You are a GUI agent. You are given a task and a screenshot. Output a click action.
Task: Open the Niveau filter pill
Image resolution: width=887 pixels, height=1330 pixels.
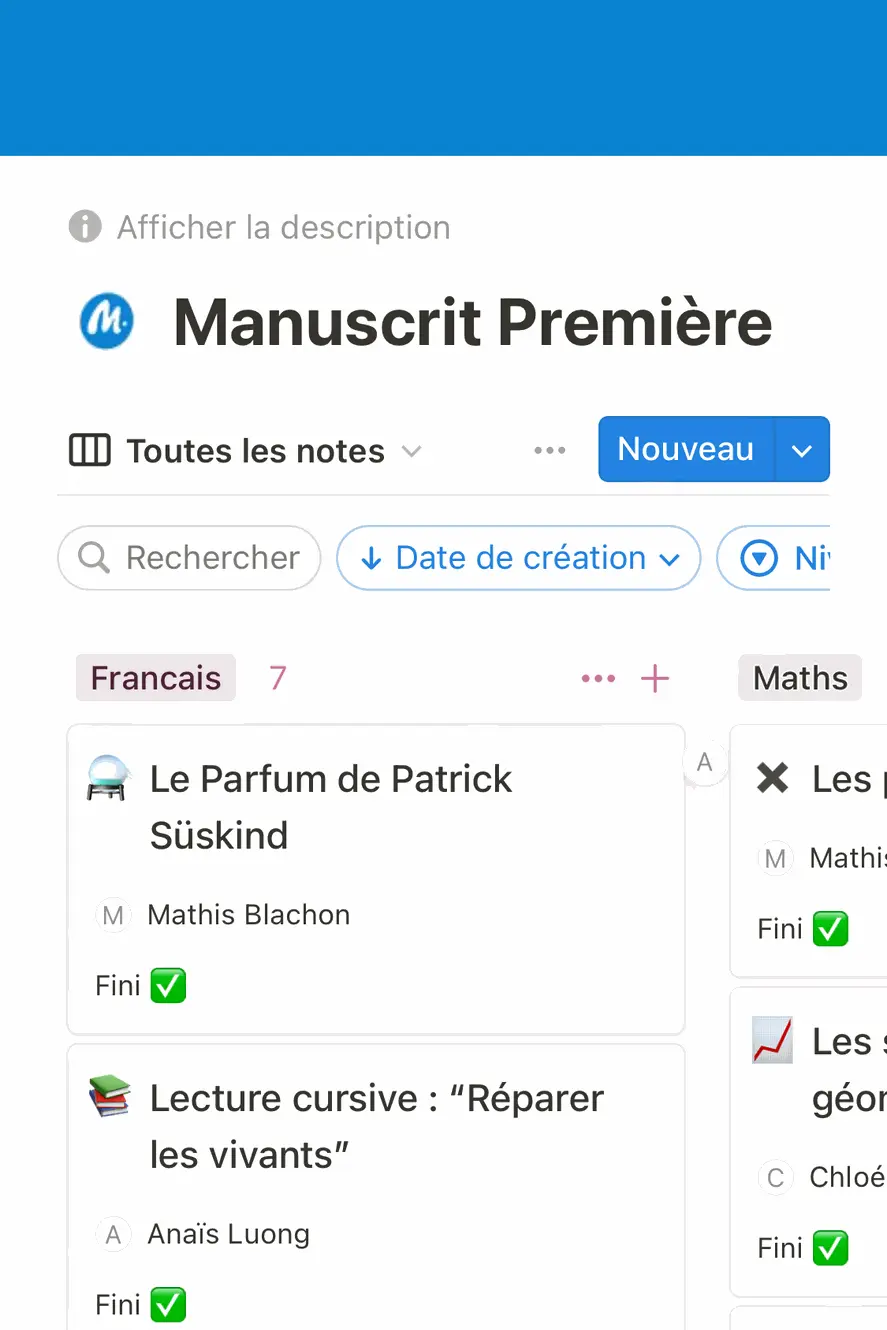coord(774,558)
